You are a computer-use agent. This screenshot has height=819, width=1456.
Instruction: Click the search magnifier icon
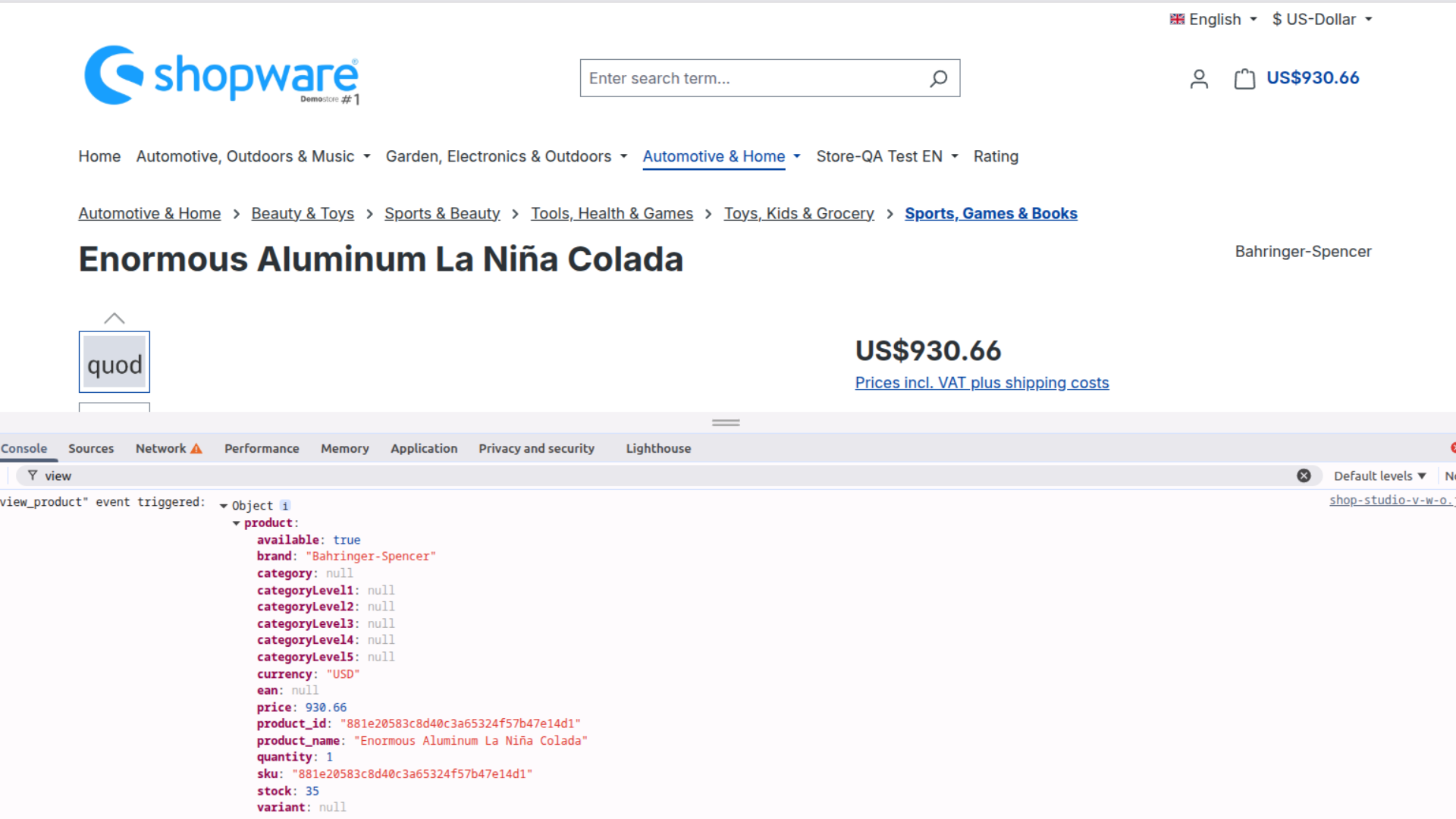point(938,78)
